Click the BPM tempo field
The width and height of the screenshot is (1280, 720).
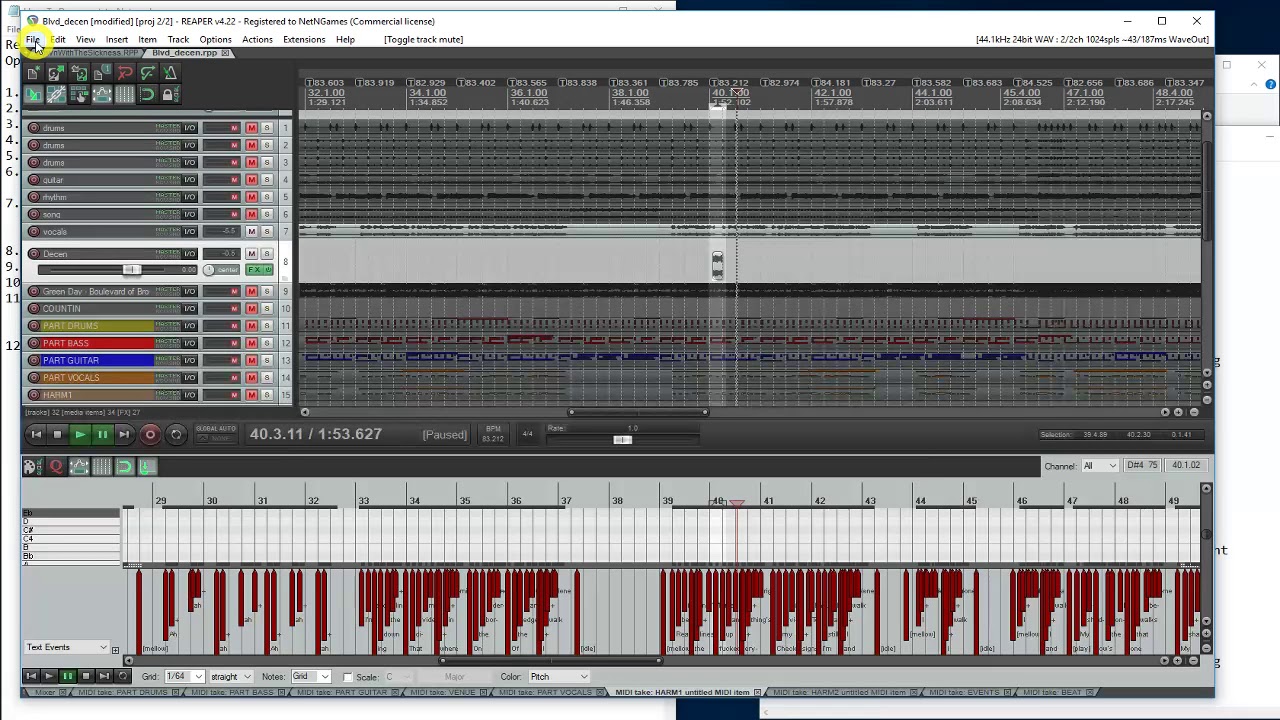tap(492, 434)
